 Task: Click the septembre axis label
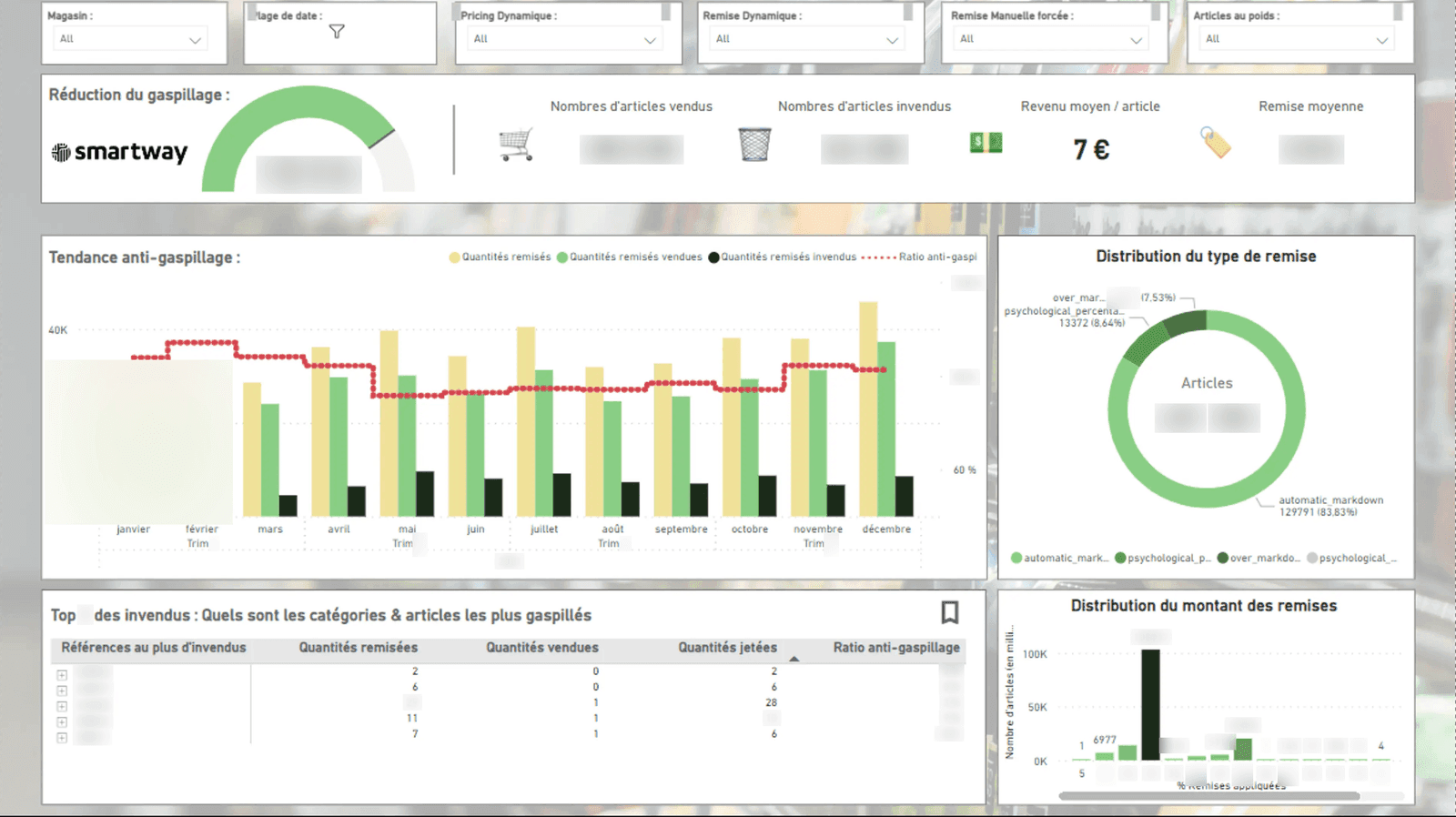click(681, 530)
